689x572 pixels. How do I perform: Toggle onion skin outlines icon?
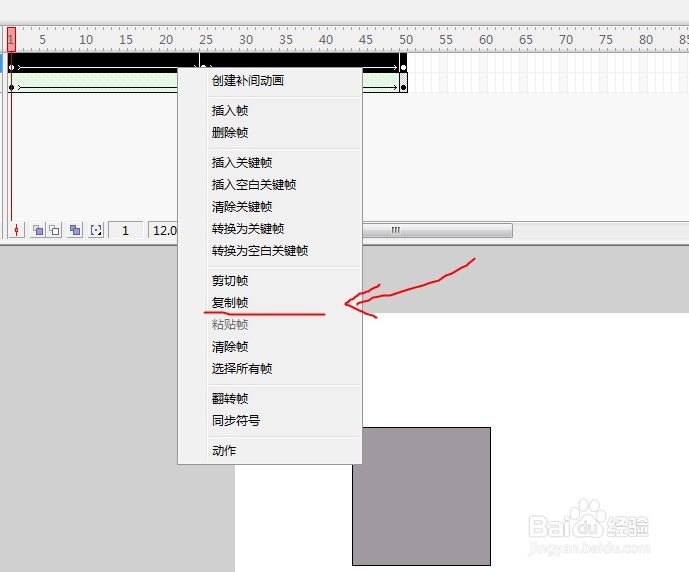(x=54, y=230)
